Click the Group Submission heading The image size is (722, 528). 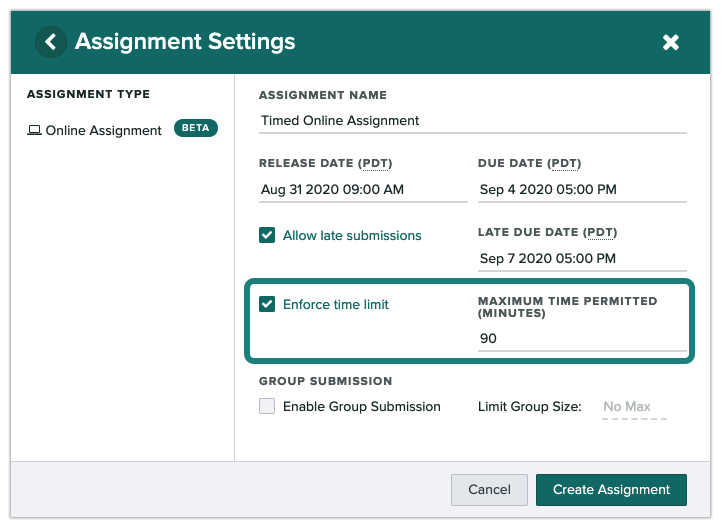pyautogui.click(x=326, y=381)
